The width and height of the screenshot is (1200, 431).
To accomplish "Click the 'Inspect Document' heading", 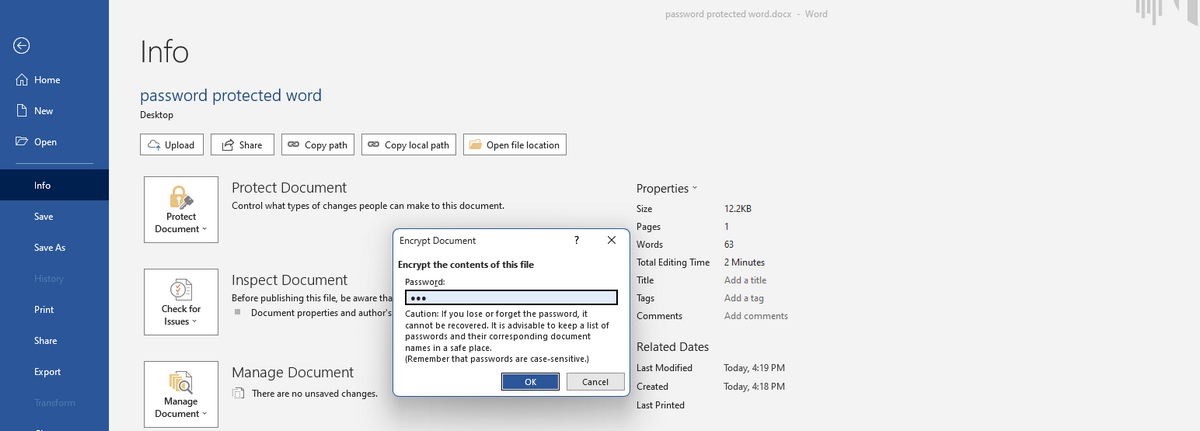I will tap(290, 280).
